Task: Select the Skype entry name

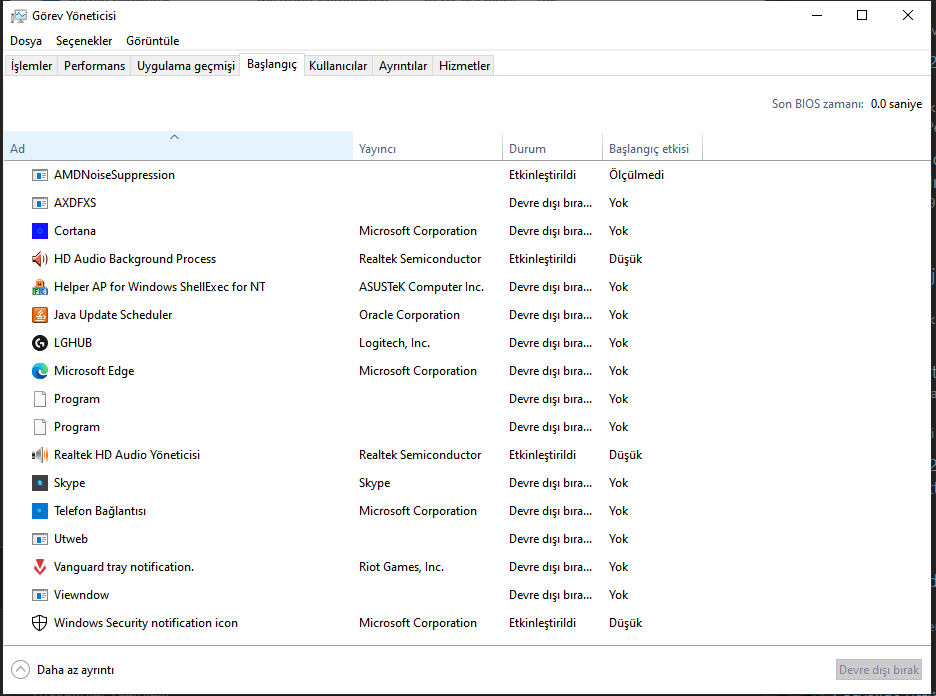Action: click(x=70, y=483)
